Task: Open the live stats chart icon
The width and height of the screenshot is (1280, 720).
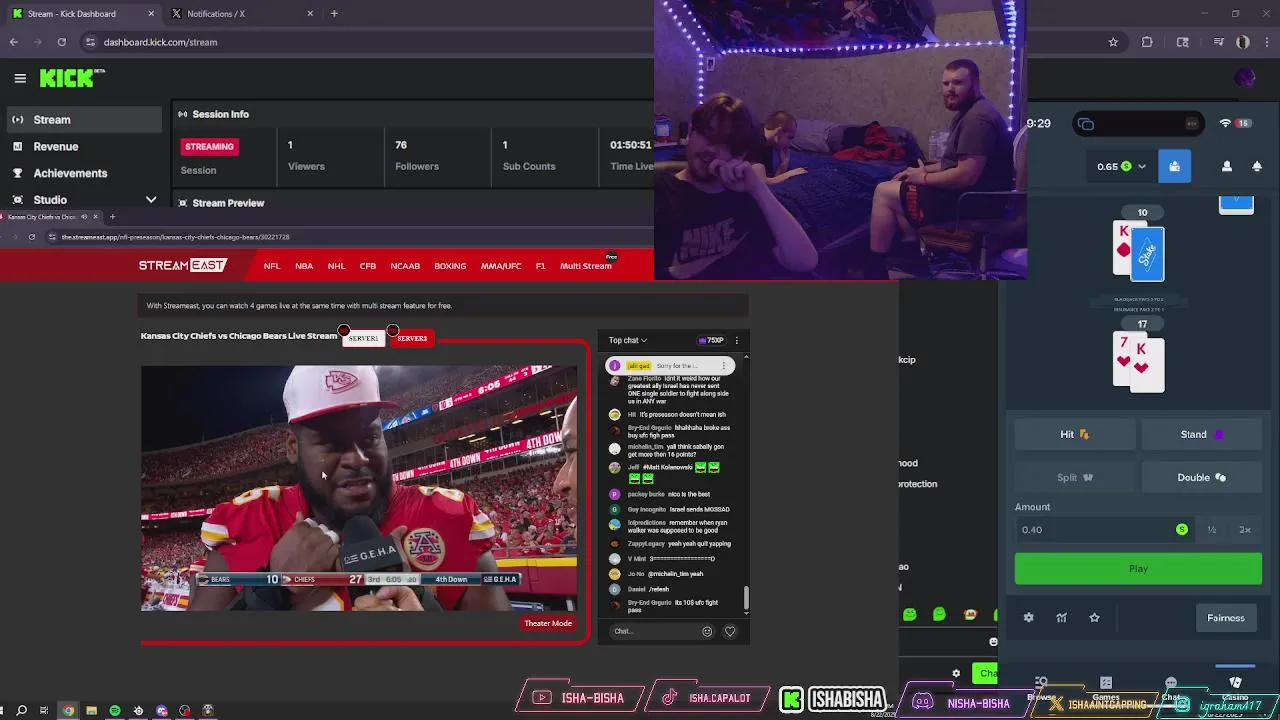Action: (x=1061, y=618)
